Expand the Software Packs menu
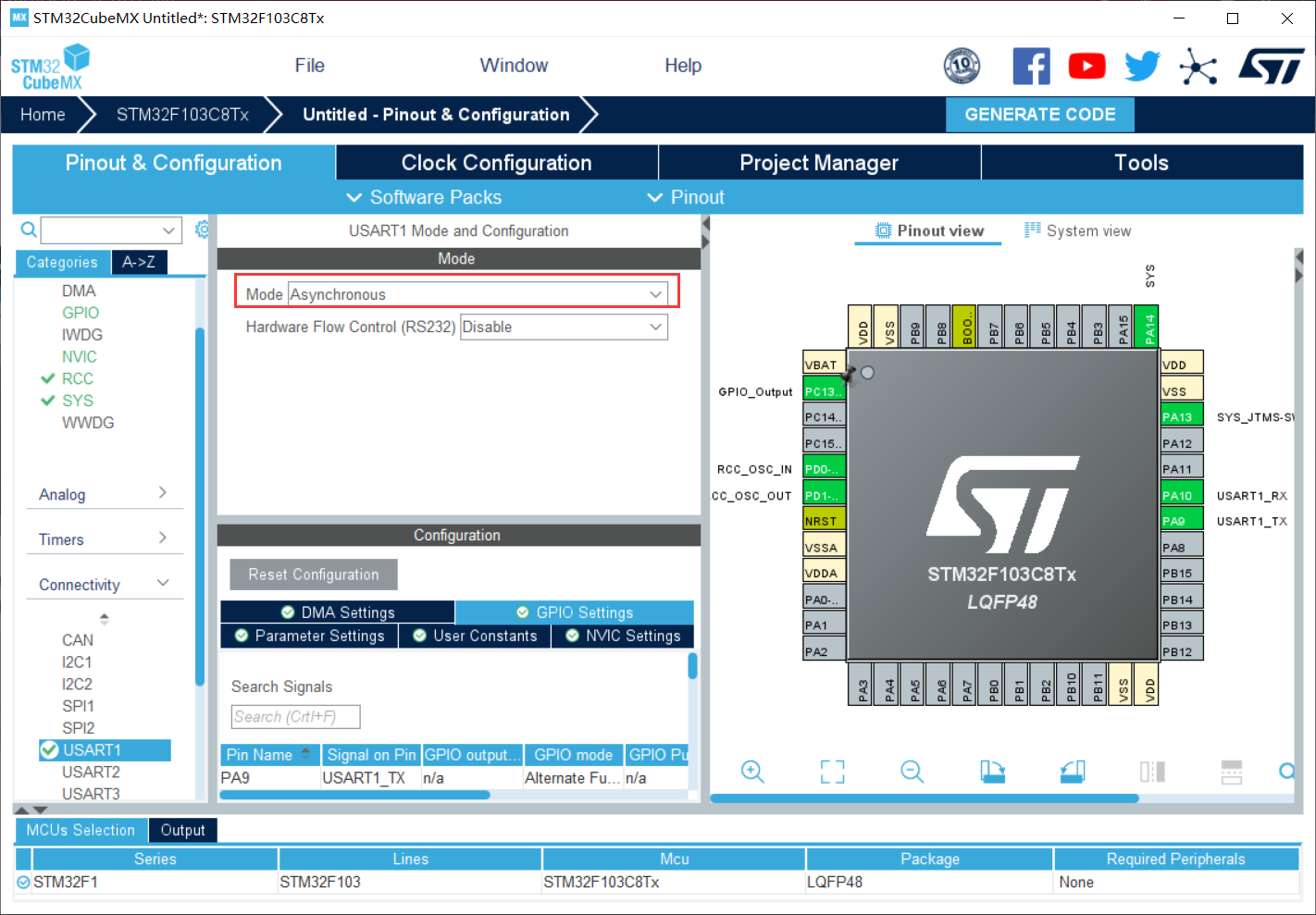 click(x=424, y=197)
